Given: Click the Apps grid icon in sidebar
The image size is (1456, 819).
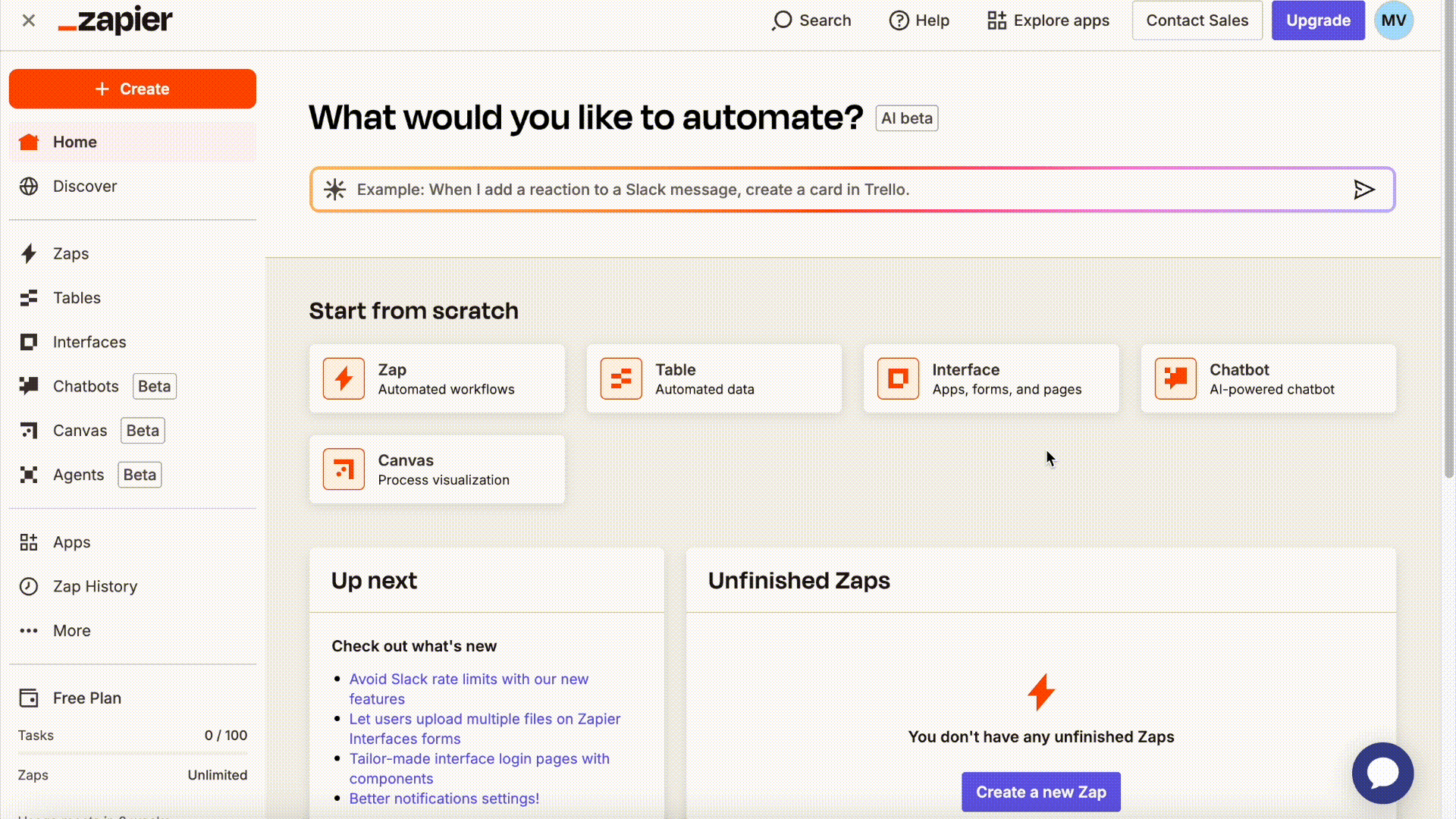Looking at the screenshot, I should pos(29,542).
